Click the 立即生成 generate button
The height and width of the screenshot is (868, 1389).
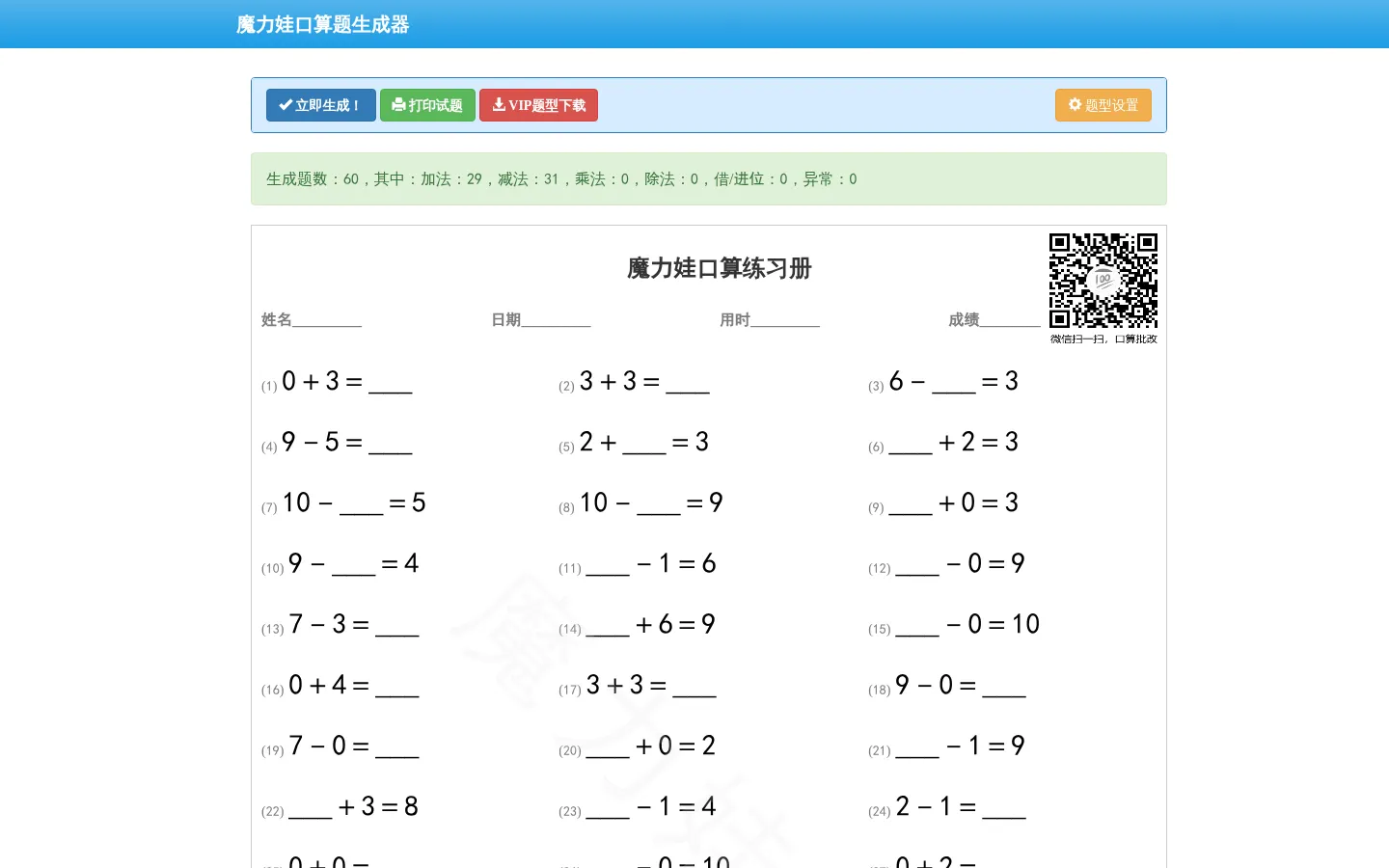[x=320, y=105]
